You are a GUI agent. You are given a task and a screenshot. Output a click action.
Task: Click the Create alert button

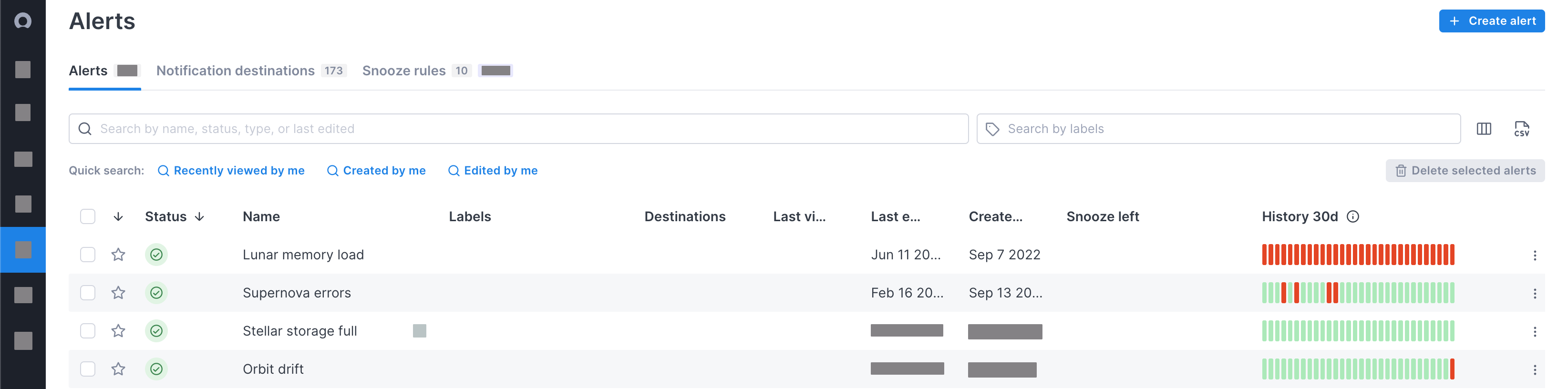pyautogui.click(x=1491, y=20)
